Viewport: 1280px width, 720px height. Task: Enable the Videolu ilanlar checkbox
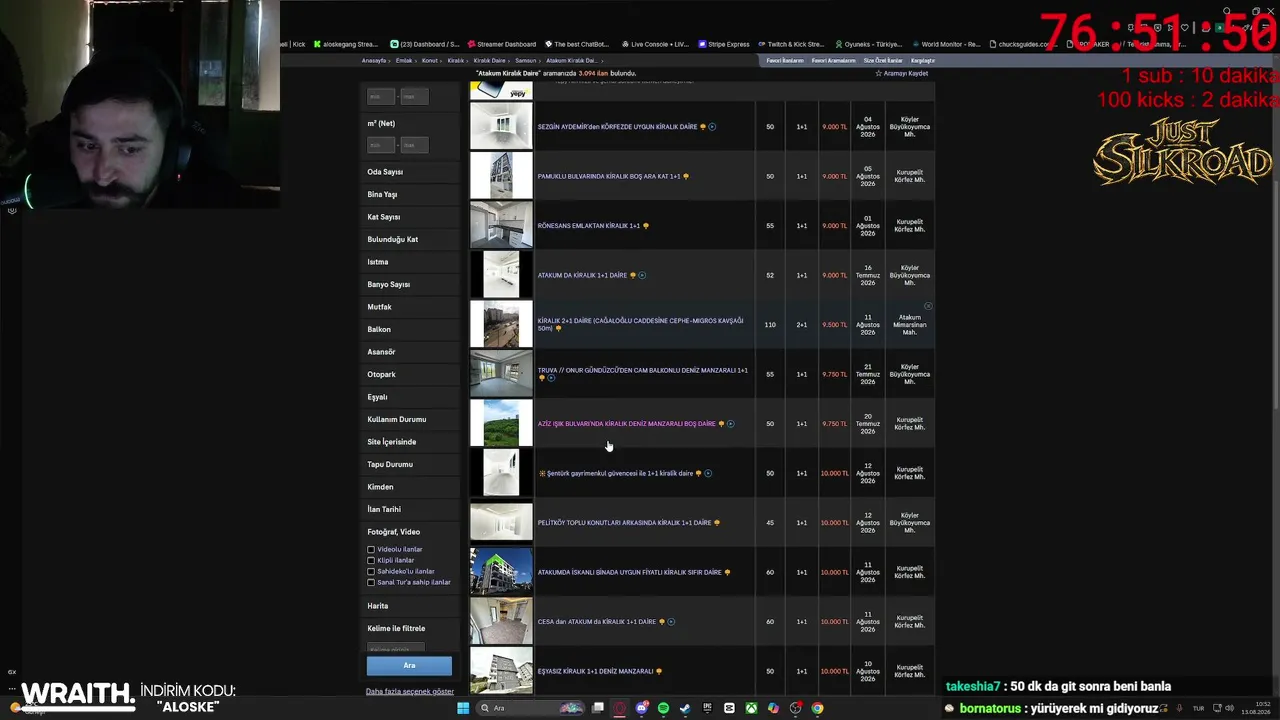[x=371, y=549]
